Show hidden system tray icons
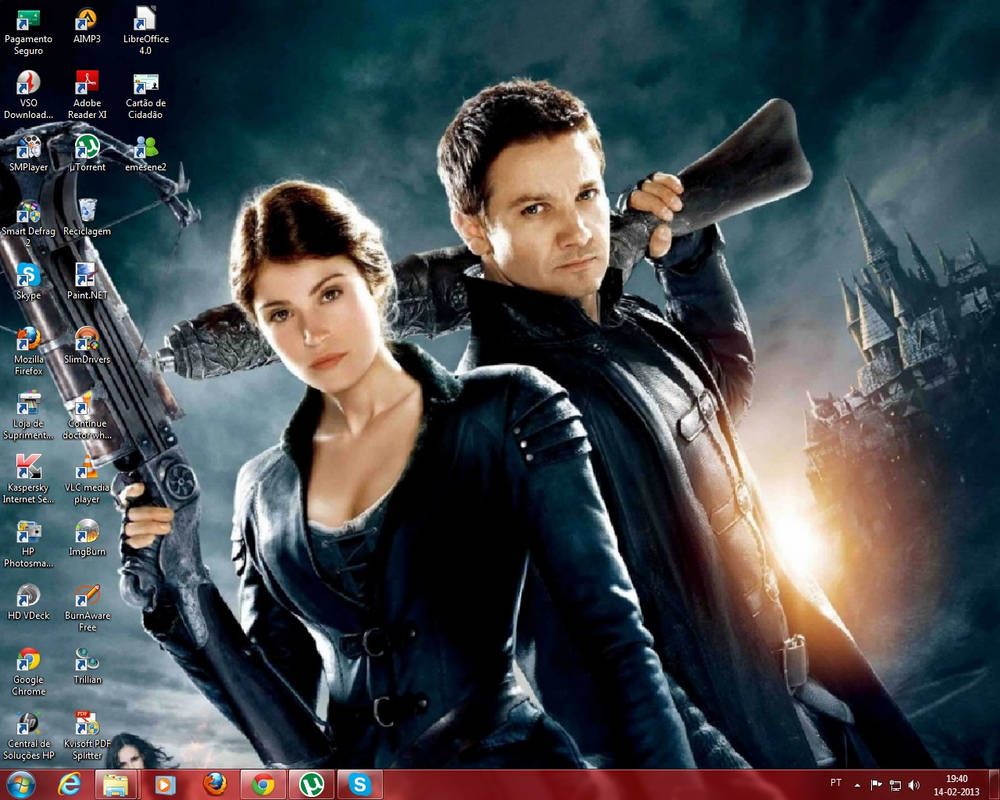The height and width of the screenshot is (800, 1000). coord(857,785)
